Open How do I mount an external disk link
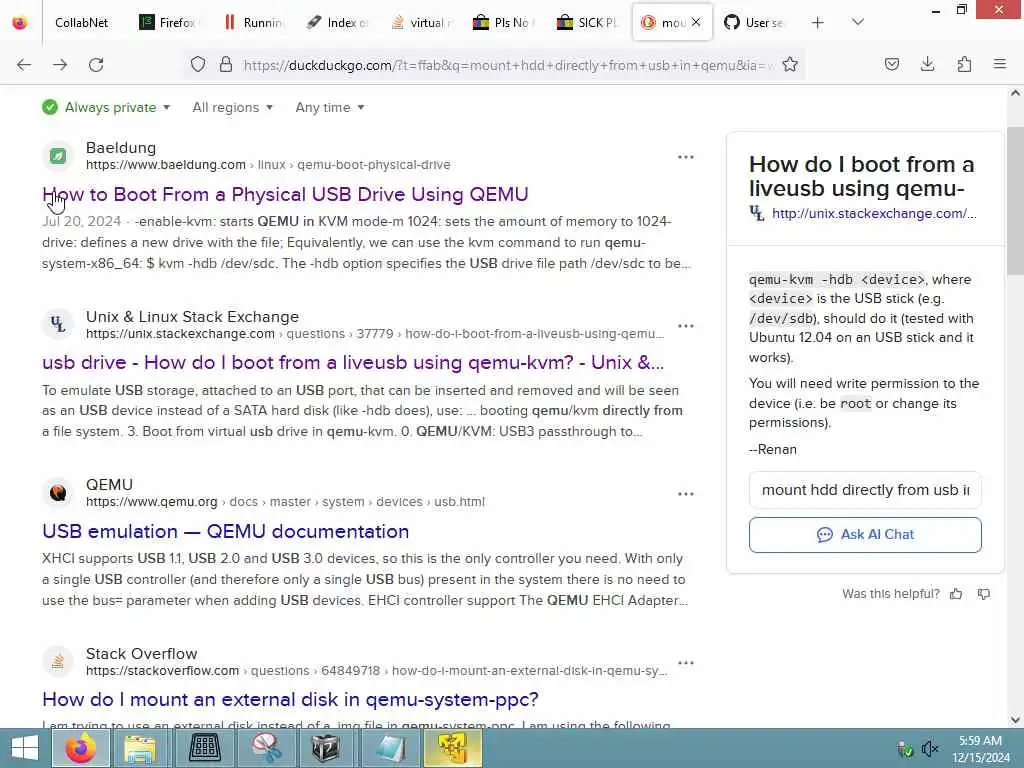 tap(290, 699)
